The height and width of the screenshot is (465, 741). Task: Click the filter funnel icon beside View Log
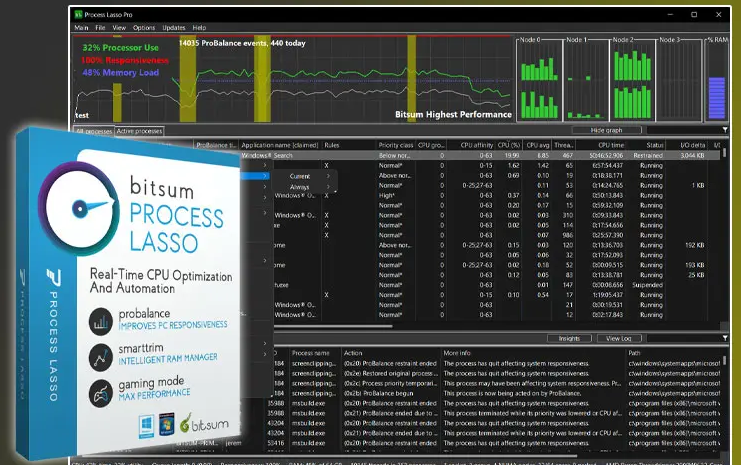point(725,338)
